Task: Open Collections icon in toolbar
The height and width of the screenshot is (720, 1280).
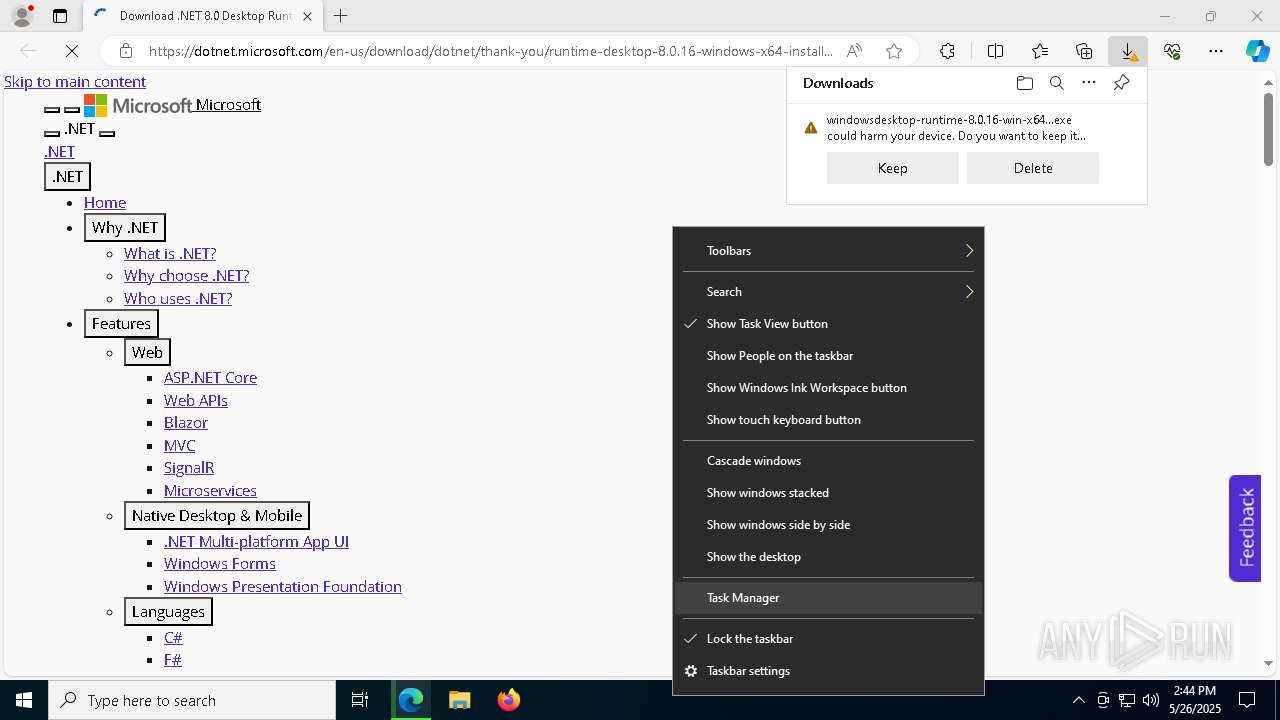Action: pos(1084,51)
